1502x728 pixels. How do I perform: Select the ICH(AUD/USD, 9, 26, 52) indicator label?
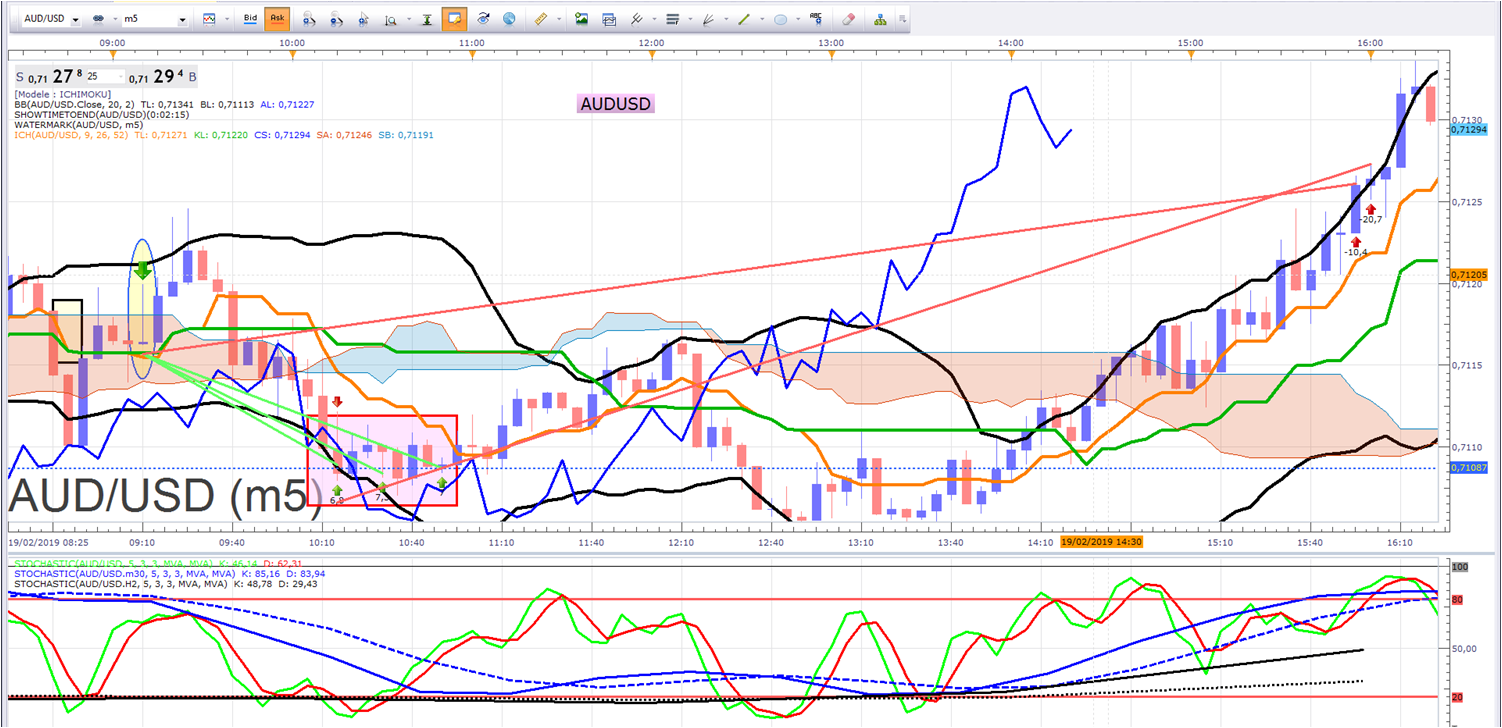tap(71, 135)
